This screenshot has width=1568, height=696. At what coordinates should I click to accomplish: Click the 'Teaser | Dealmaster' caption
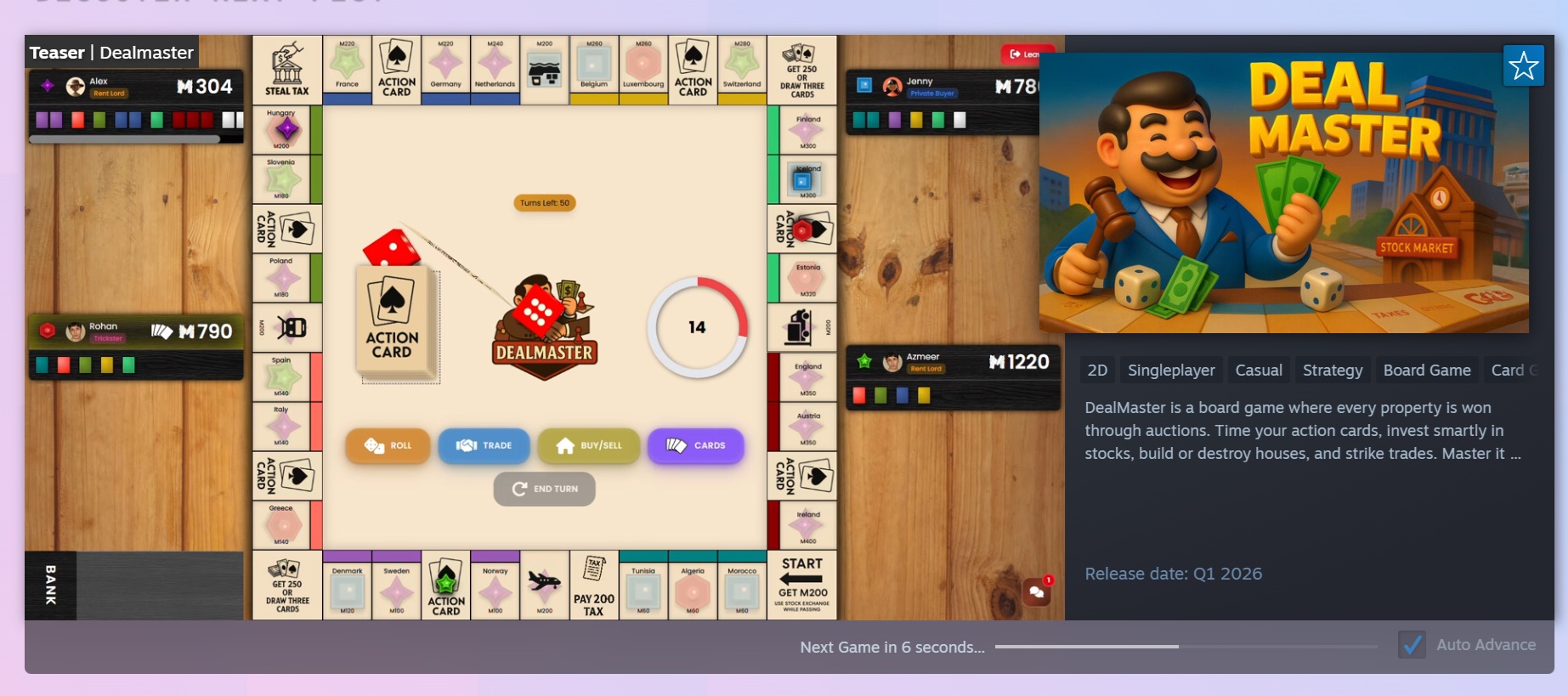pos(111,53)
